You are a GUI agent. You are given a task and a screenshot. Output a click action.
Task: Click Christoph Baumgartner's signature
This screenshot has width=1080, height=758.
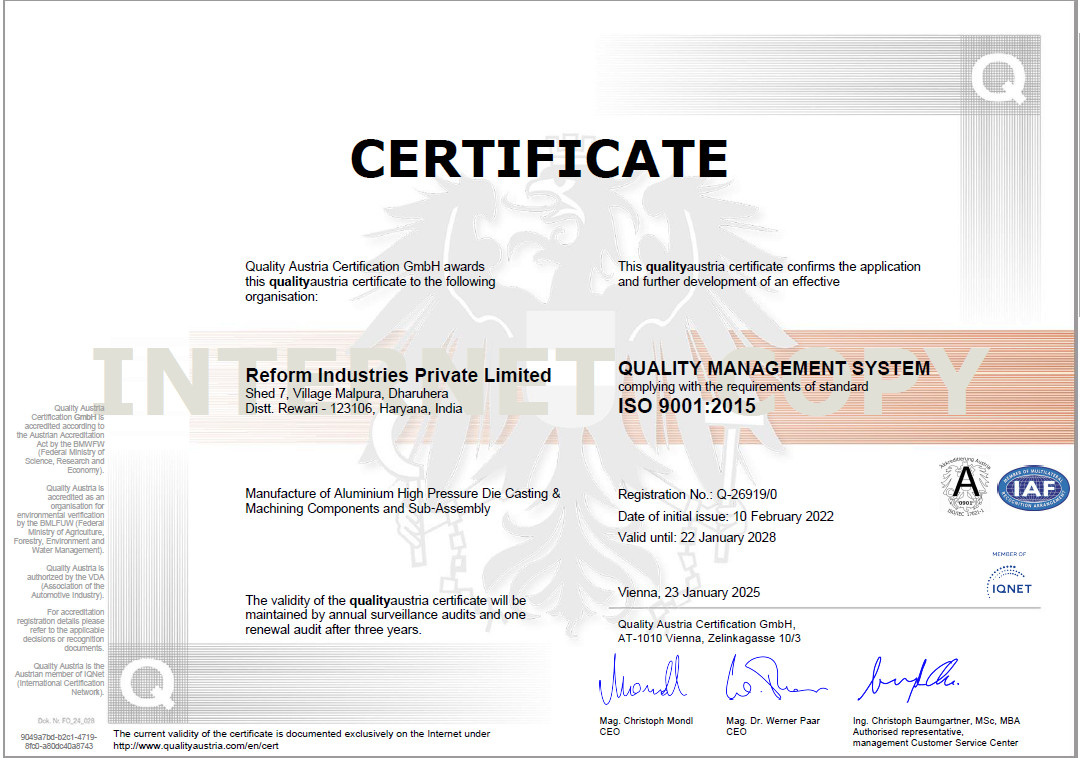[906, 680]
